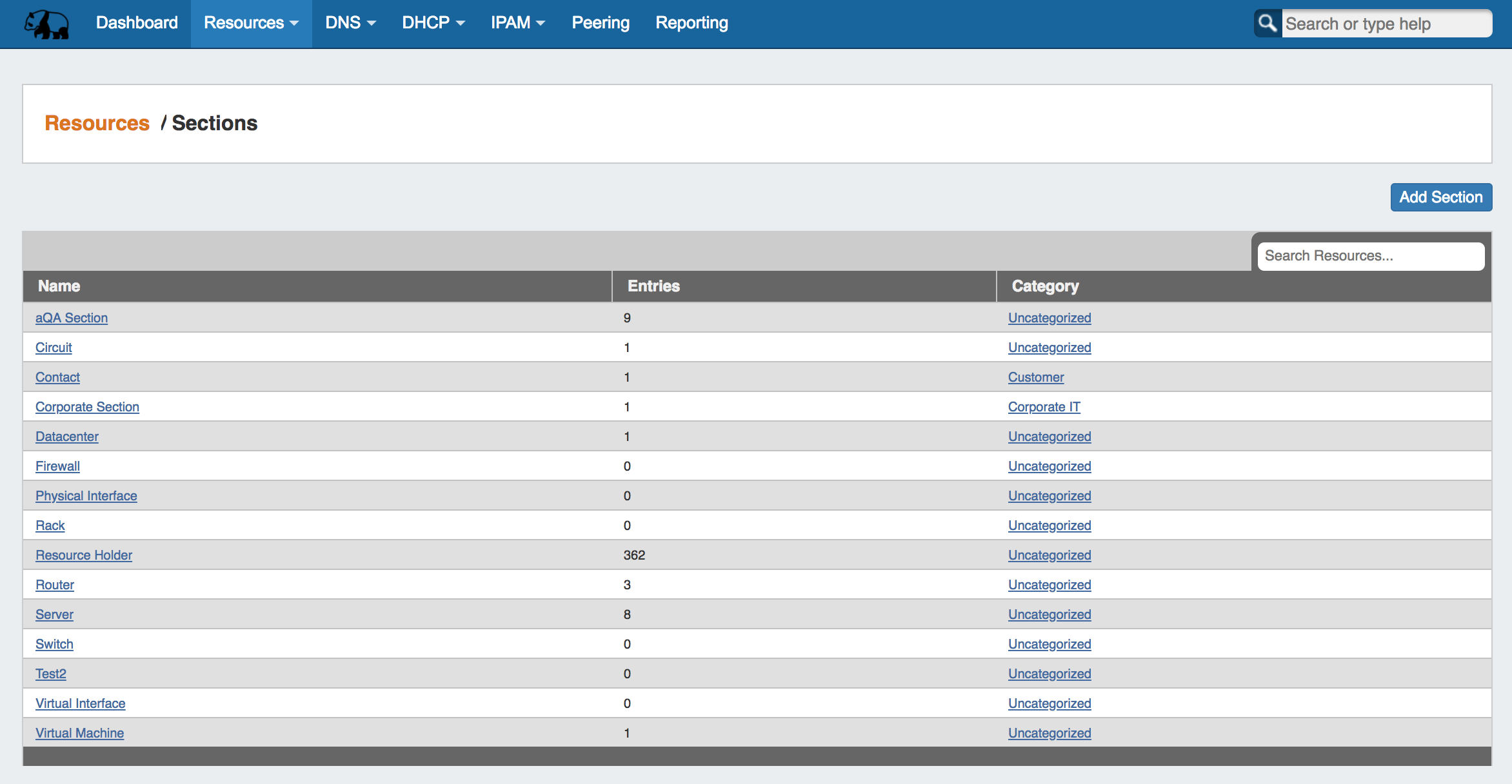This screenshot has height=784, width=1512.
Task: Open the Peering menu item
Action: coord(600,23)
